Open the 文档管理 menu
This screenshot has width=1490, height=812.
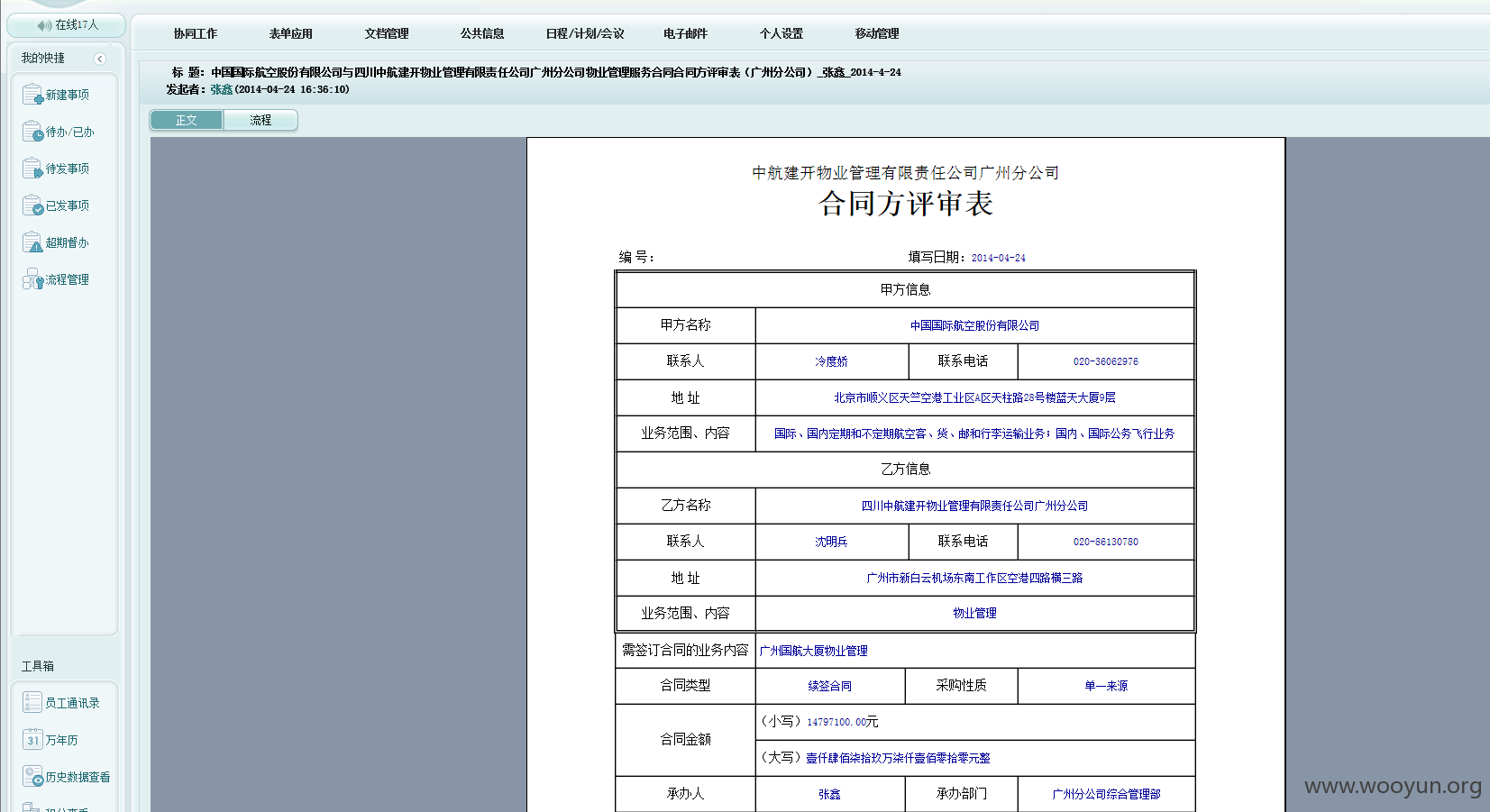387,33
